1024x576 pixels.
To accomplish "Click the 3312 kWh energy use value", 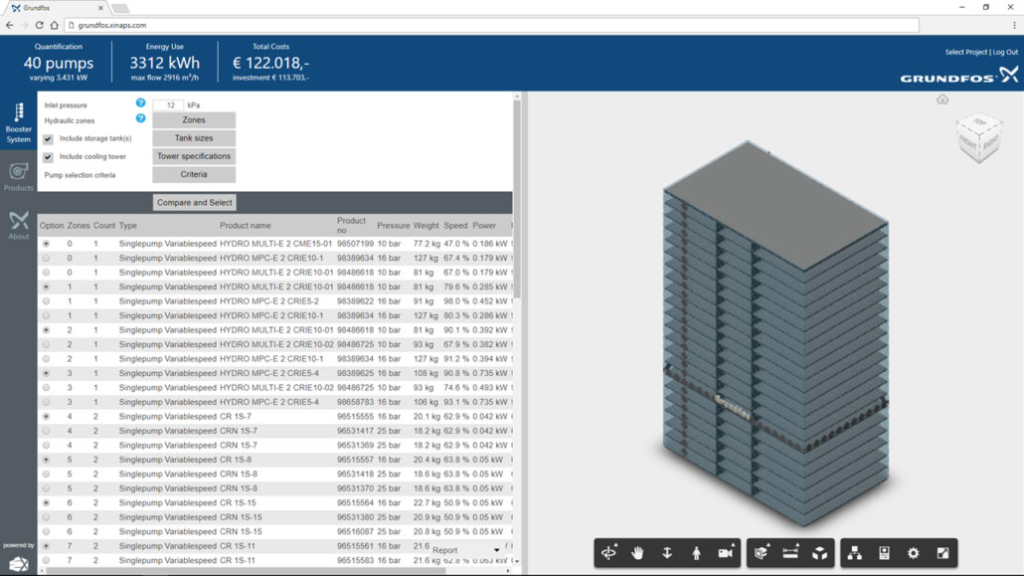I will tap(165, 63).
